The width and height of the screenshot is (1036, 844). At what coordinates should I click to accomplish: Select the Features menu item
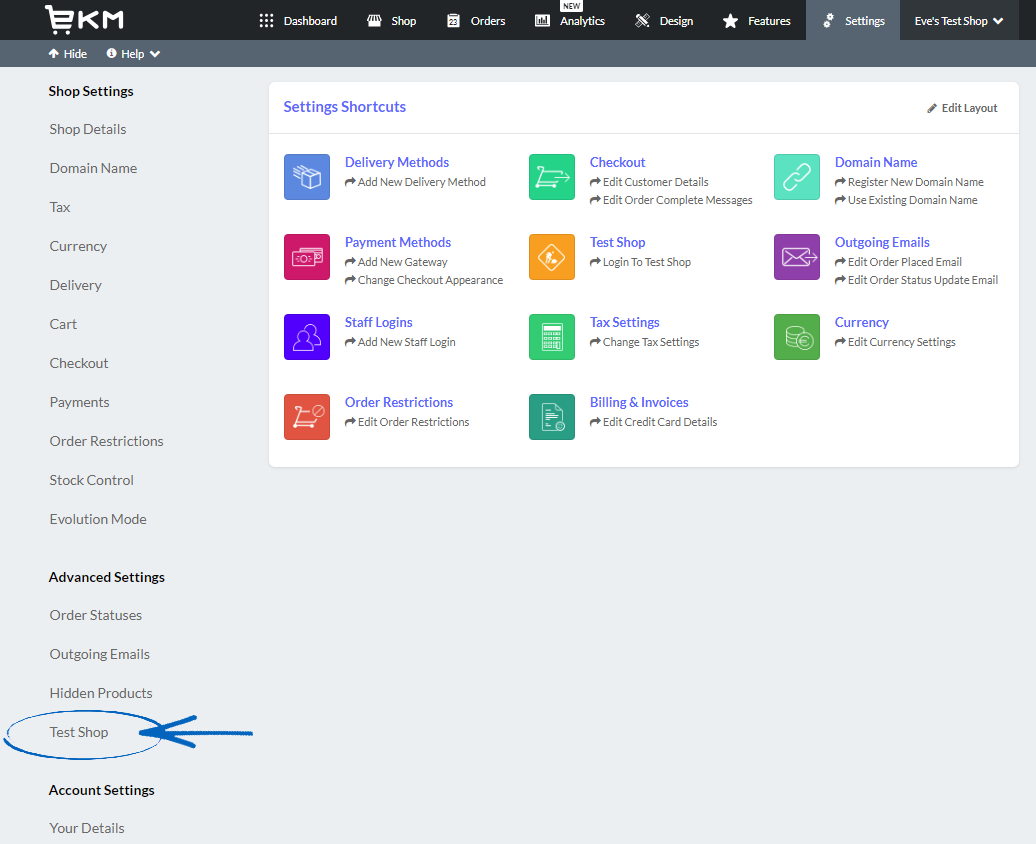click(757, 21)
